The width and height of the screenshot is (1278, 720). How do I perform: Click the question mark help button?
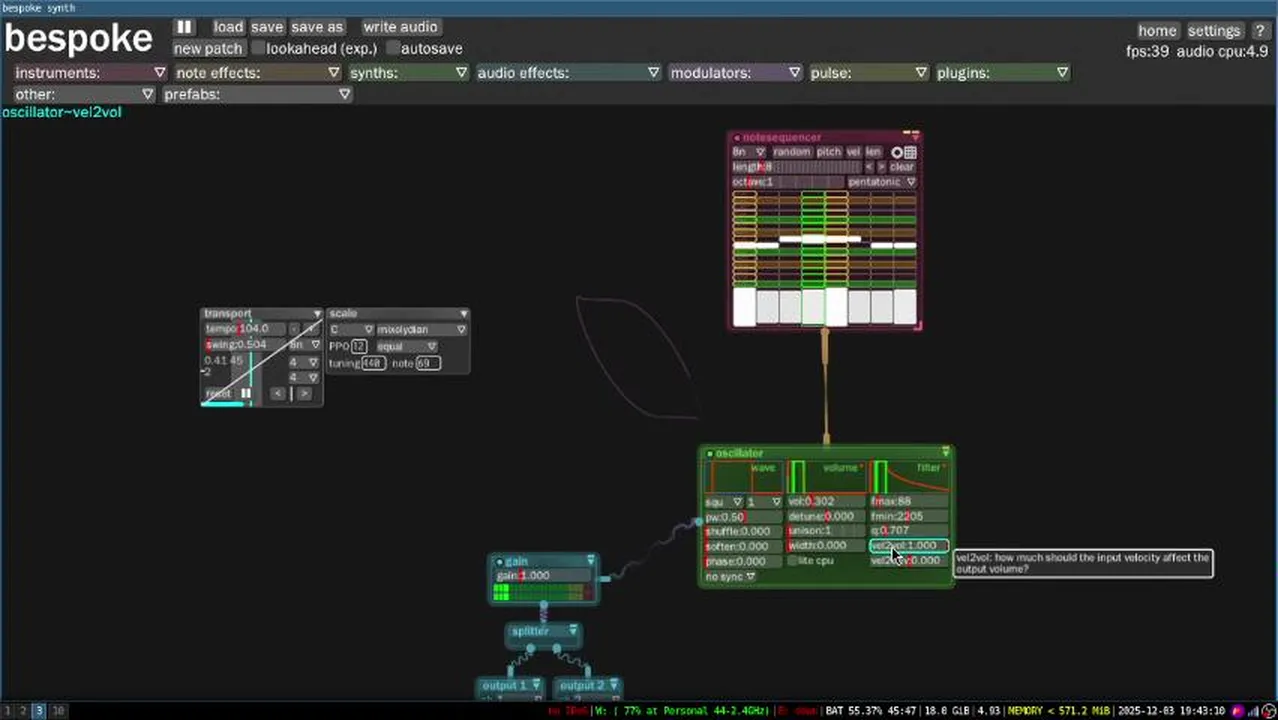coord(1260,31)
